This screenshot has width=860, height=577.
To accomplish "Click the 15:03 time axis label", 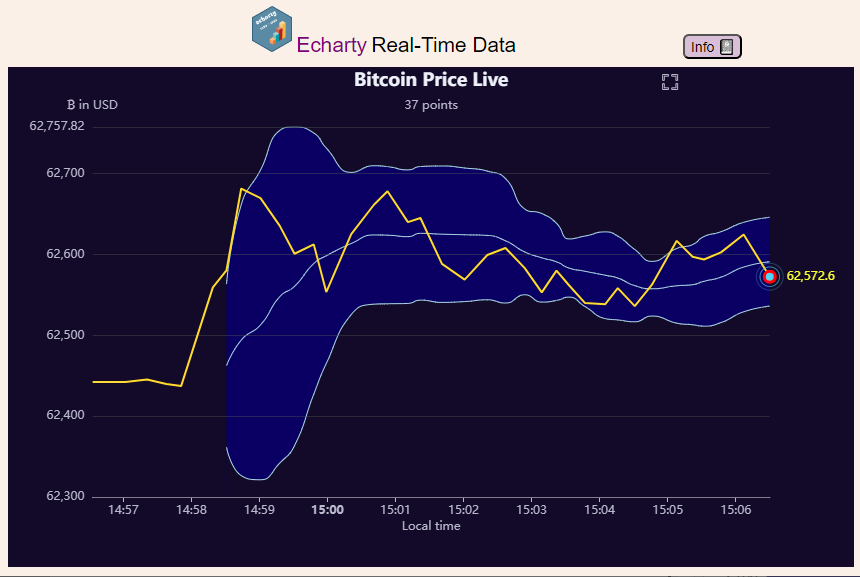I will [531, 510].
